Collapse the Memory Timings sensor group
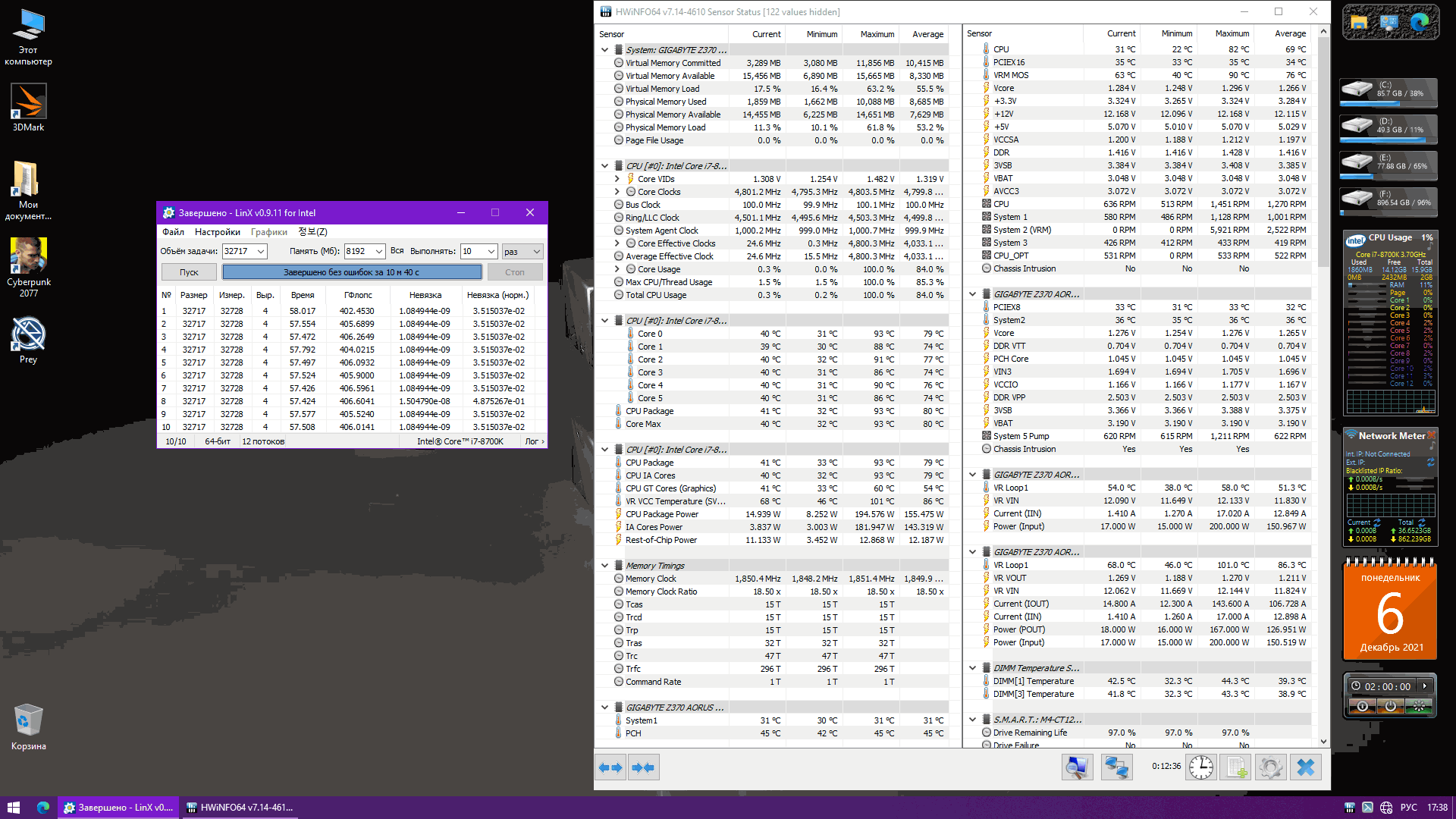1456x819 pixels. 604,566
